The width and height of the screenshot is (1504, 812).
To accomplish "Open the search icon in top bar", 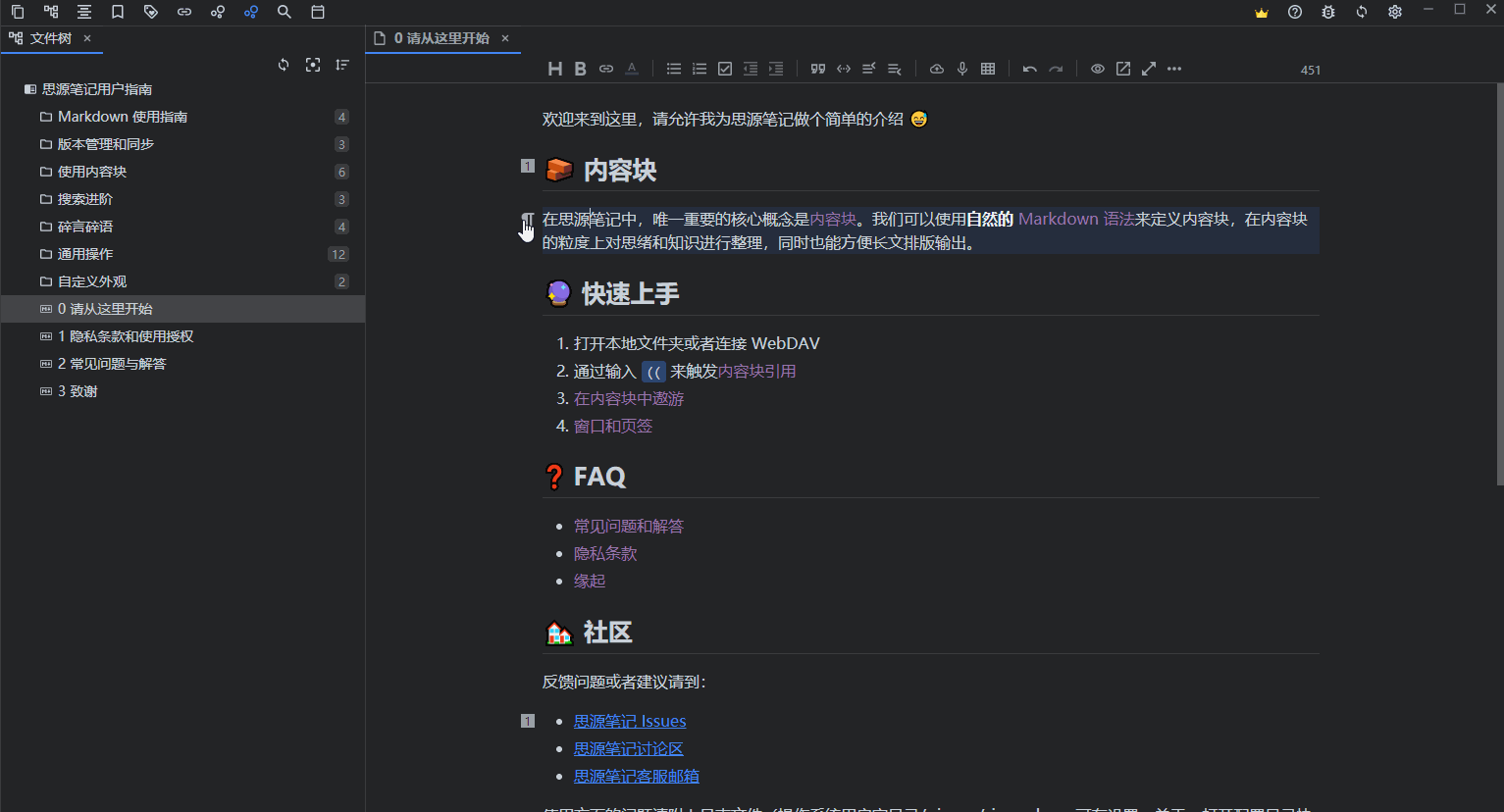I will pyautogui.click(x=285, y=12).
